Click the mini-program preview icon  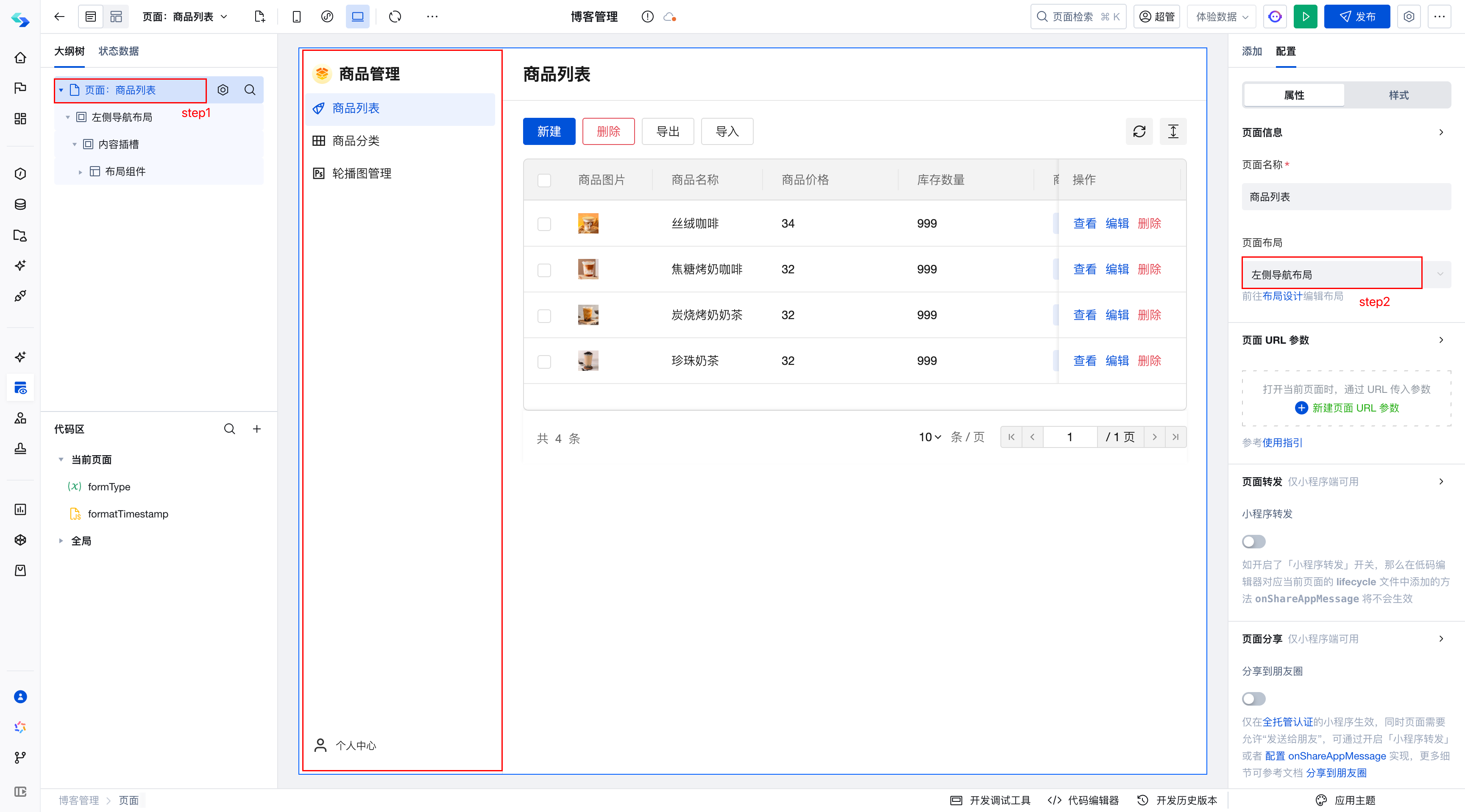tap(327, 17)
